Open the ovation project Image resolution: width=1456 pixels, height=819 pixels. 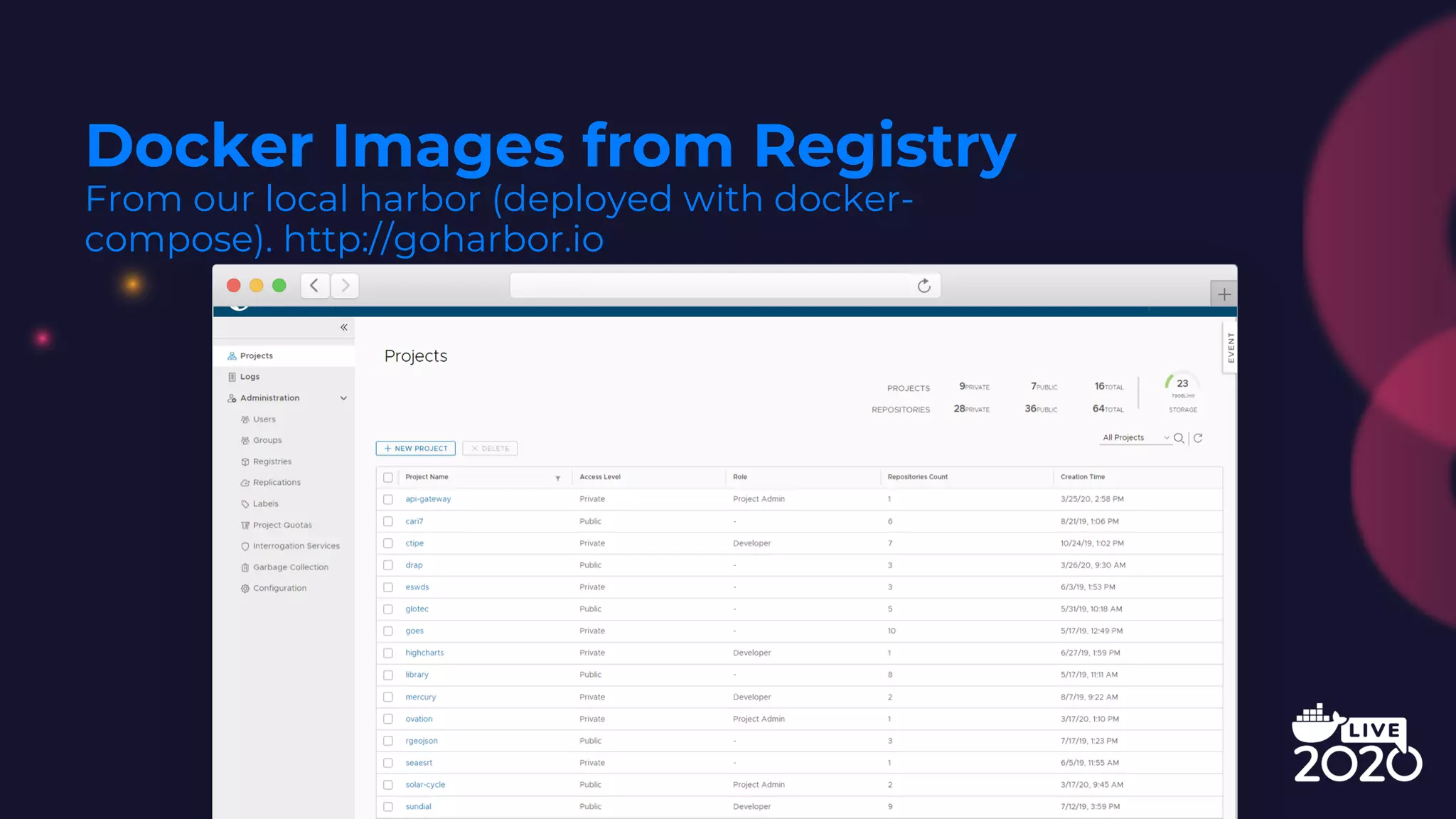(419, 719)
